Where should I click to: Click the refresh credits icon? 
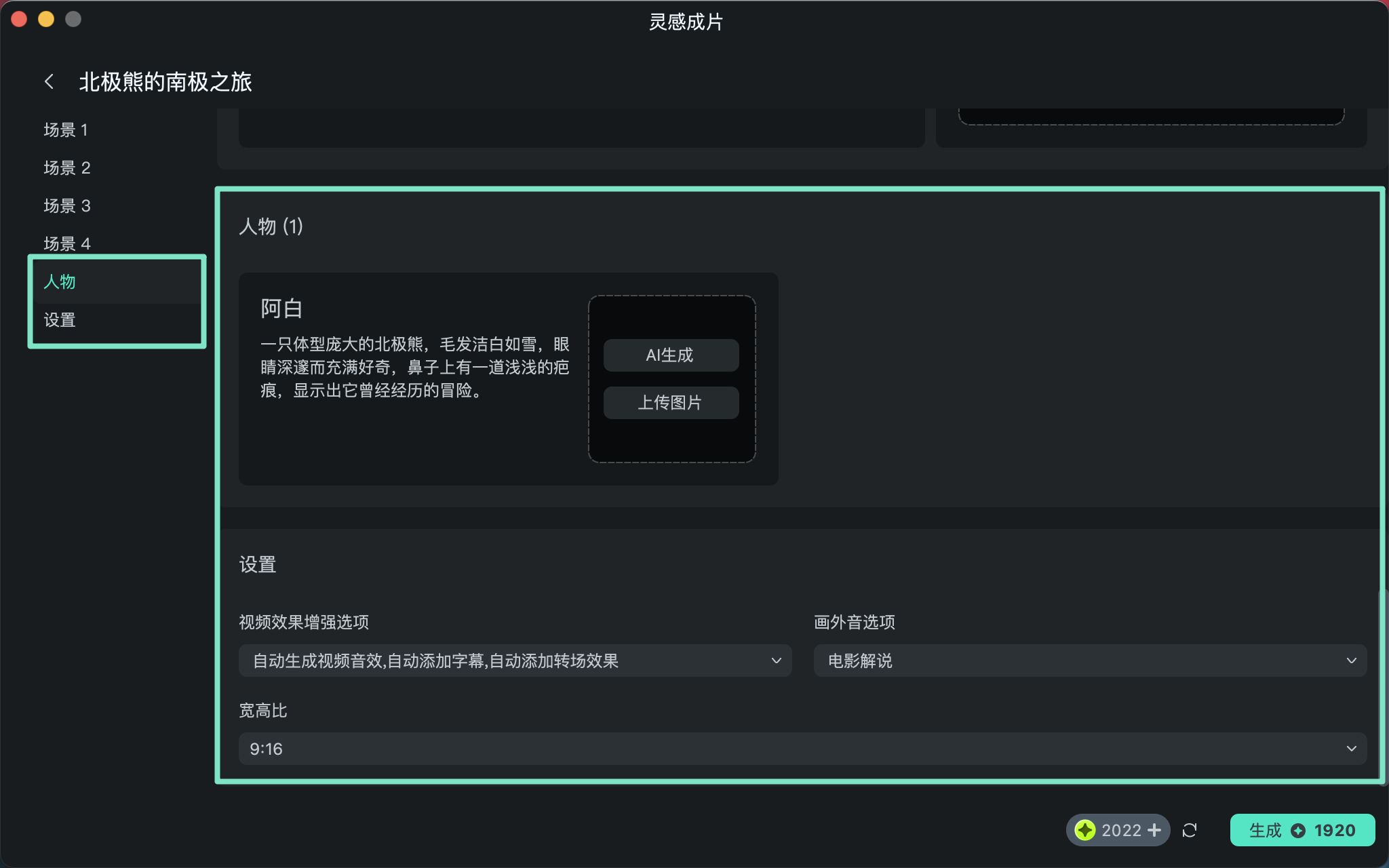tap(1190, 830)
